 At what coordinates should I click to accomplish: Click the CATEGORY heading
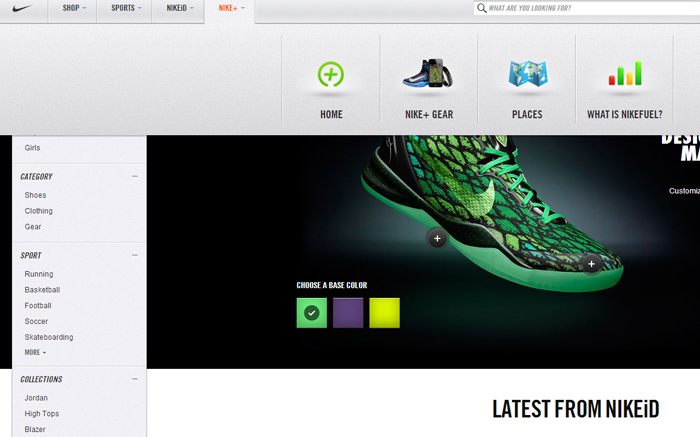point(36,177)
